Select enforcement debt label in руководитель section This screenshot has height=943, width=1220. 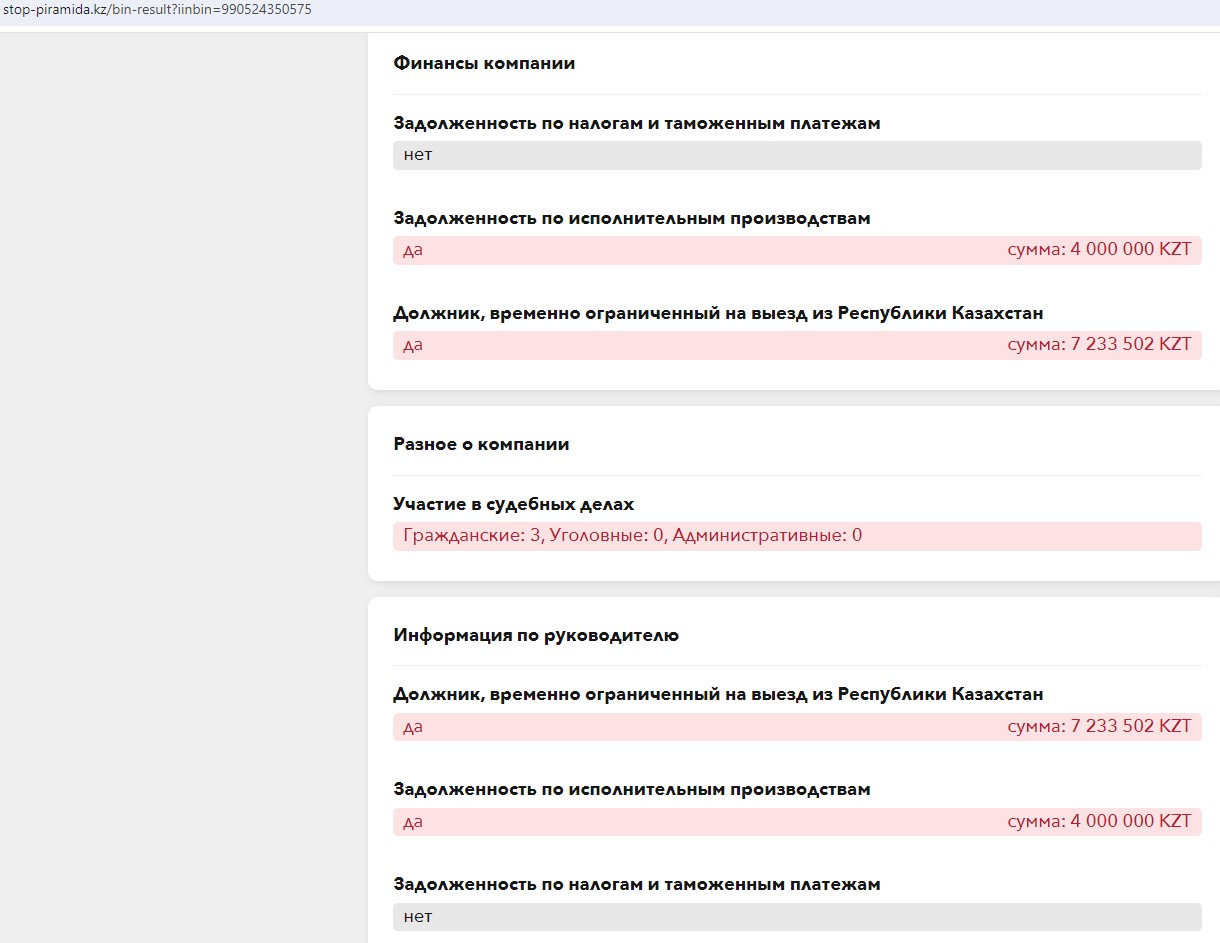[631, 789]
